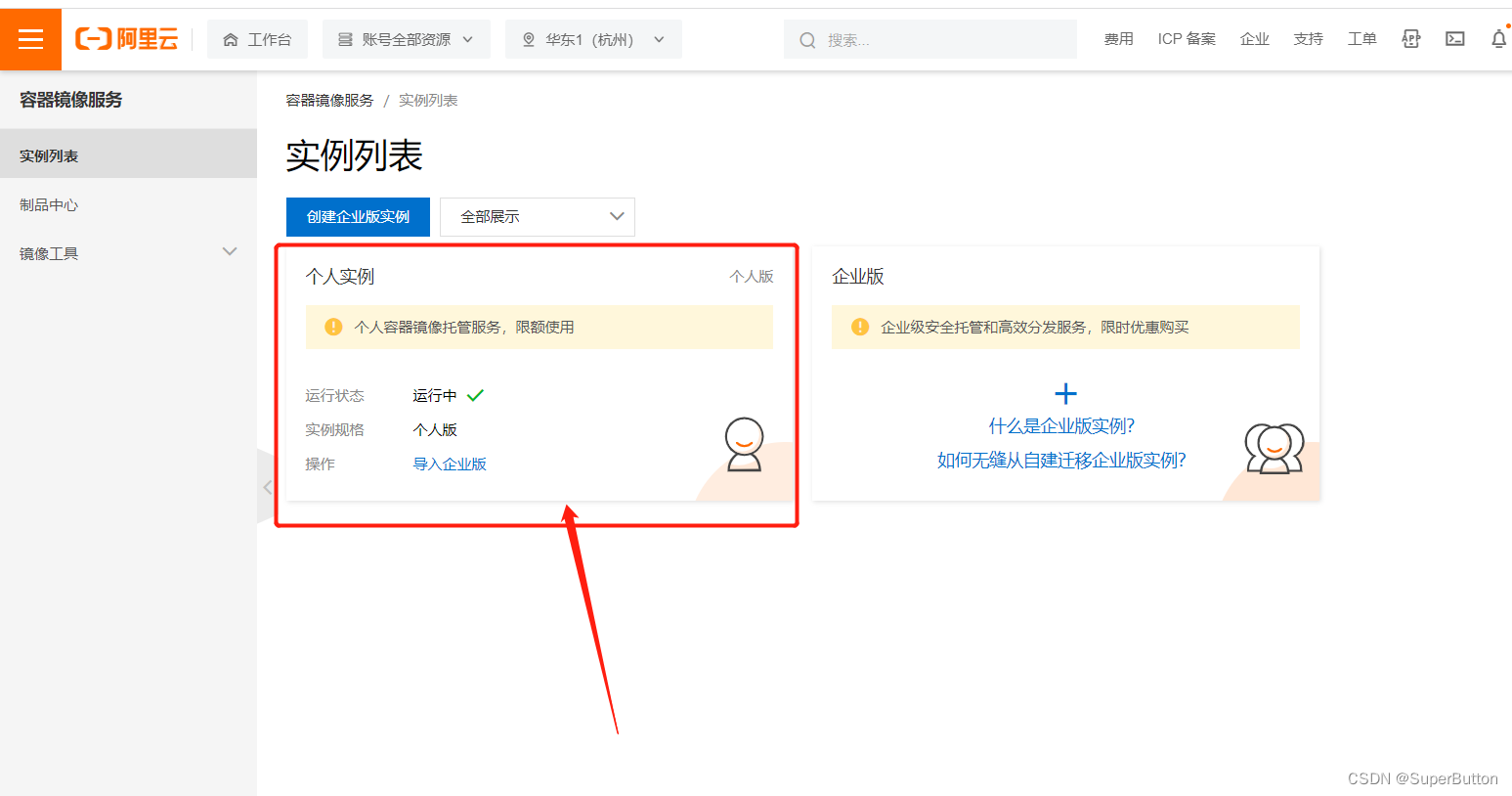Open the 如何无缝从自建迁移企业版实例? link
Screen dimensions: 1512x796
pos(1061,460)
